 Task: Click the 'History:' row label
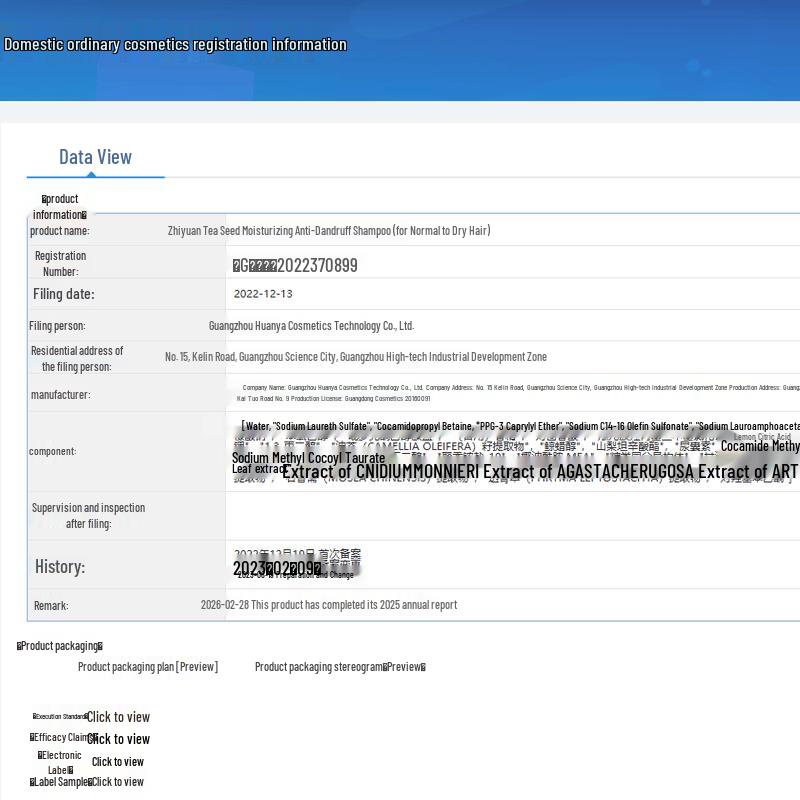(x=60, y=567)
